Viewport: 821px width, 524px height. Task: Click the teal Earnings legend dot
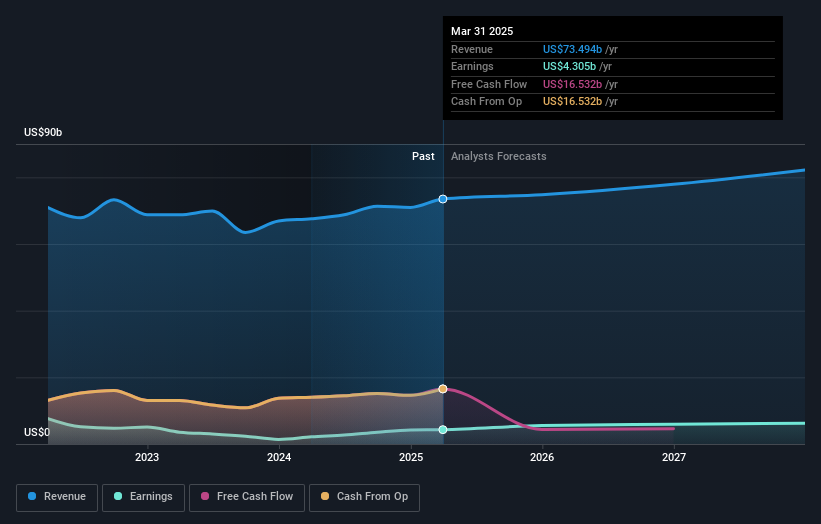[x=118, y=496]
